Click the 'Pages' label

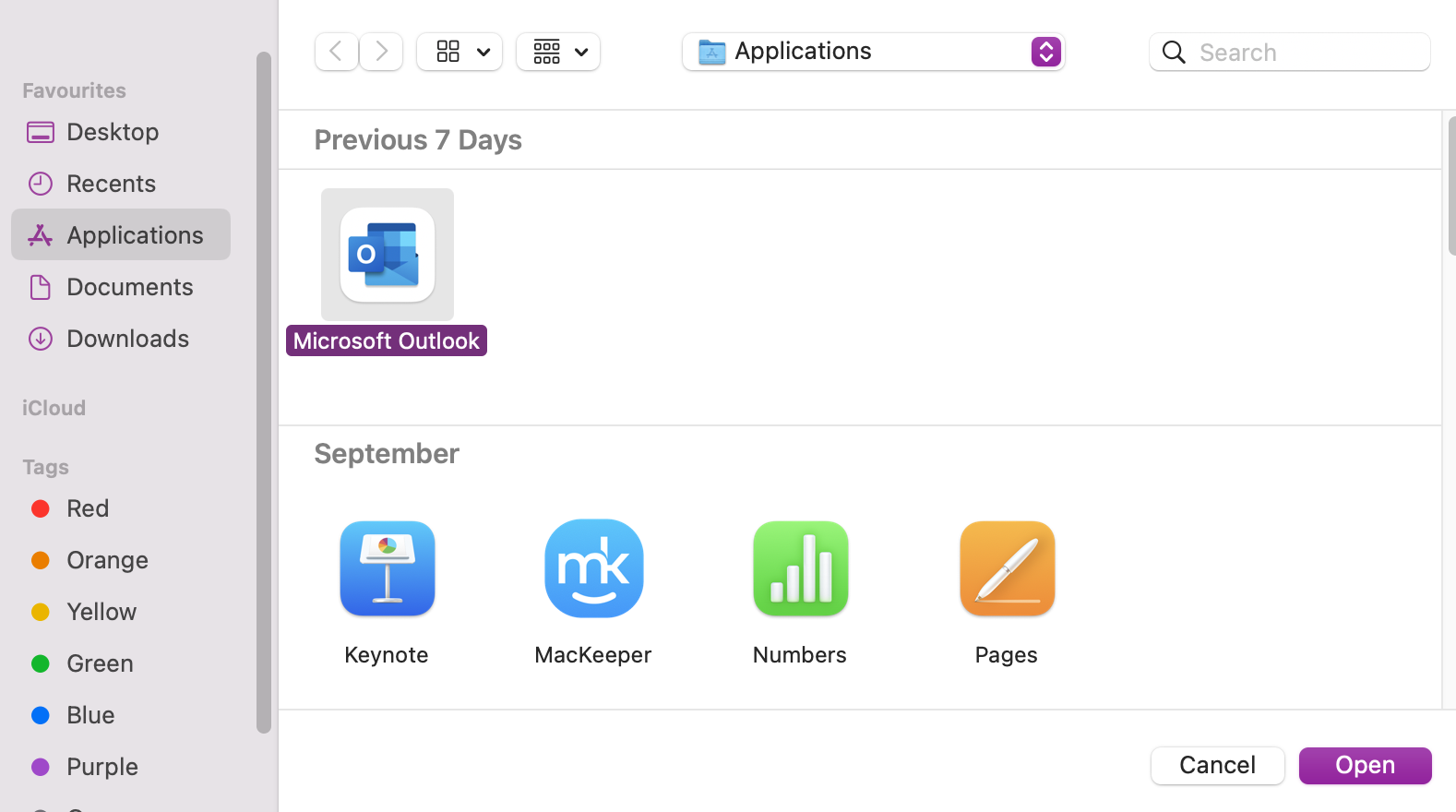click(1007, 655)
